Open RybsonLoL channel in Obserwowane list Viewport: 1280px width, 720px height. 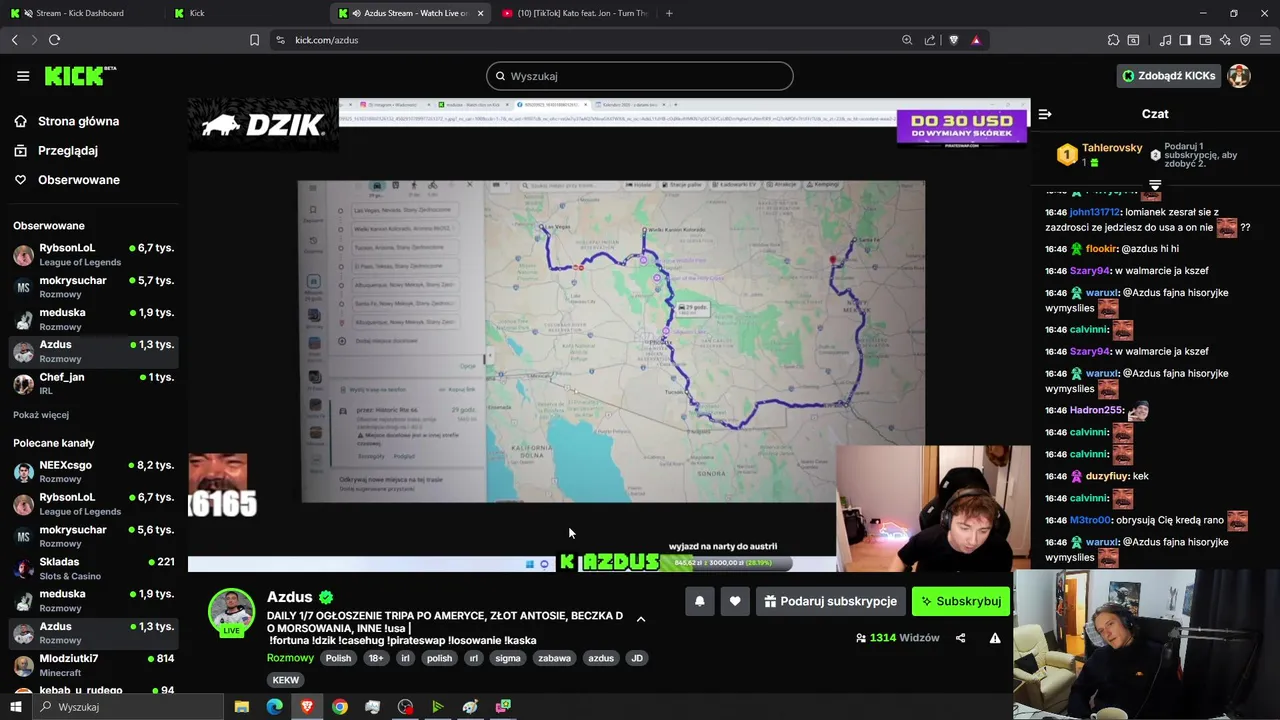pyautogui.click(x=93, y=255)
